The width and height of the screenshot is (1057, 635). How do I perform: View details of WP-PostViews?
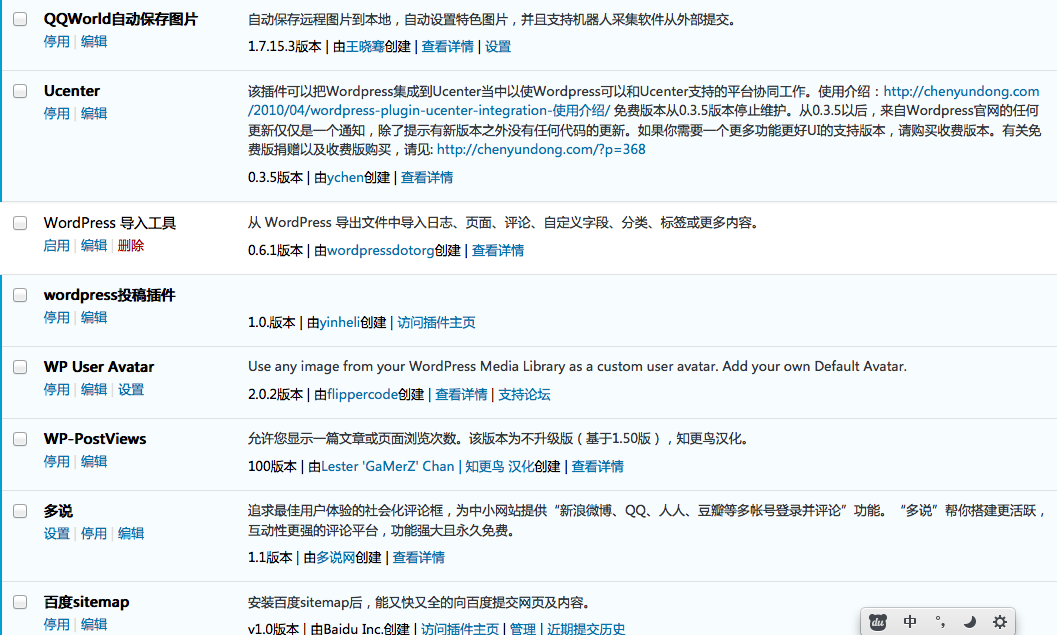coord(597,466)
